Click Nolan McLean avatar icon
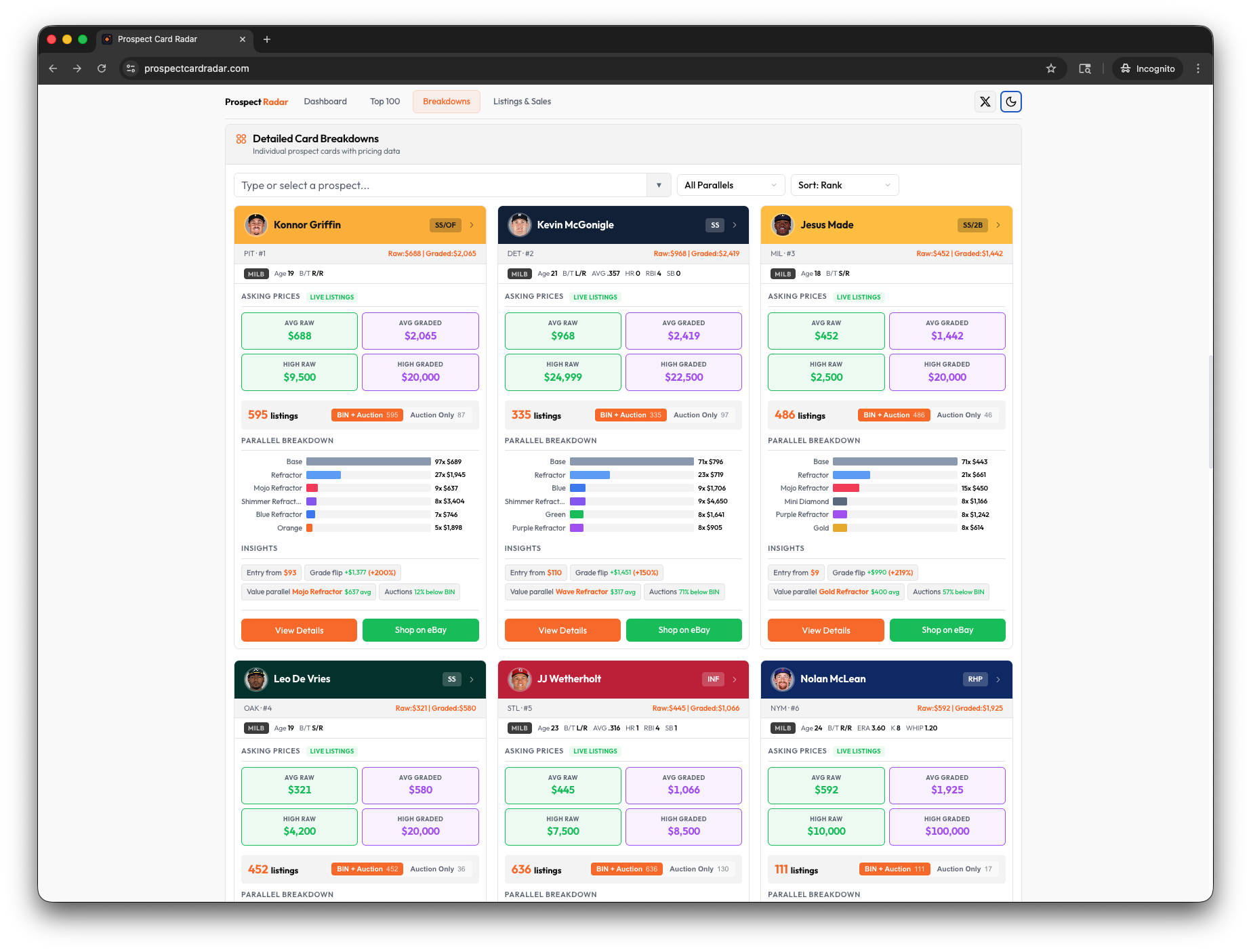The height and width of the screenshot is (952, 1251). pos(783,679)
